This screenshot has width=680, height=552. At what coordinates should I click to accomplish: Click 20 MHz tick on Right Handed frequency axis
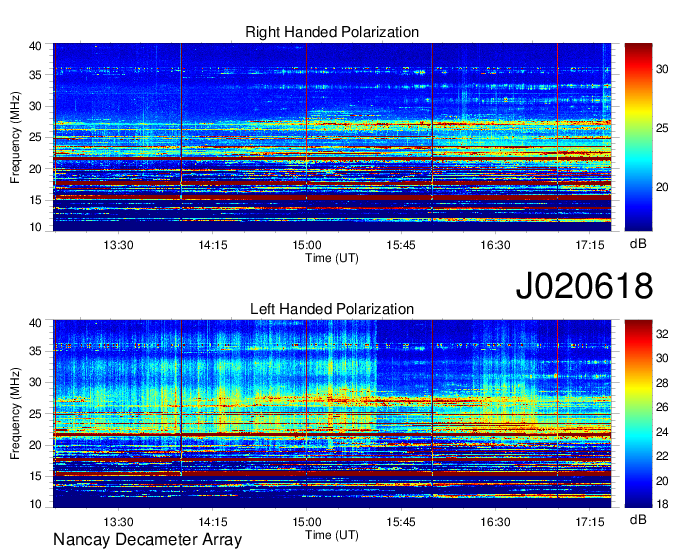click(x=35, y=169)
